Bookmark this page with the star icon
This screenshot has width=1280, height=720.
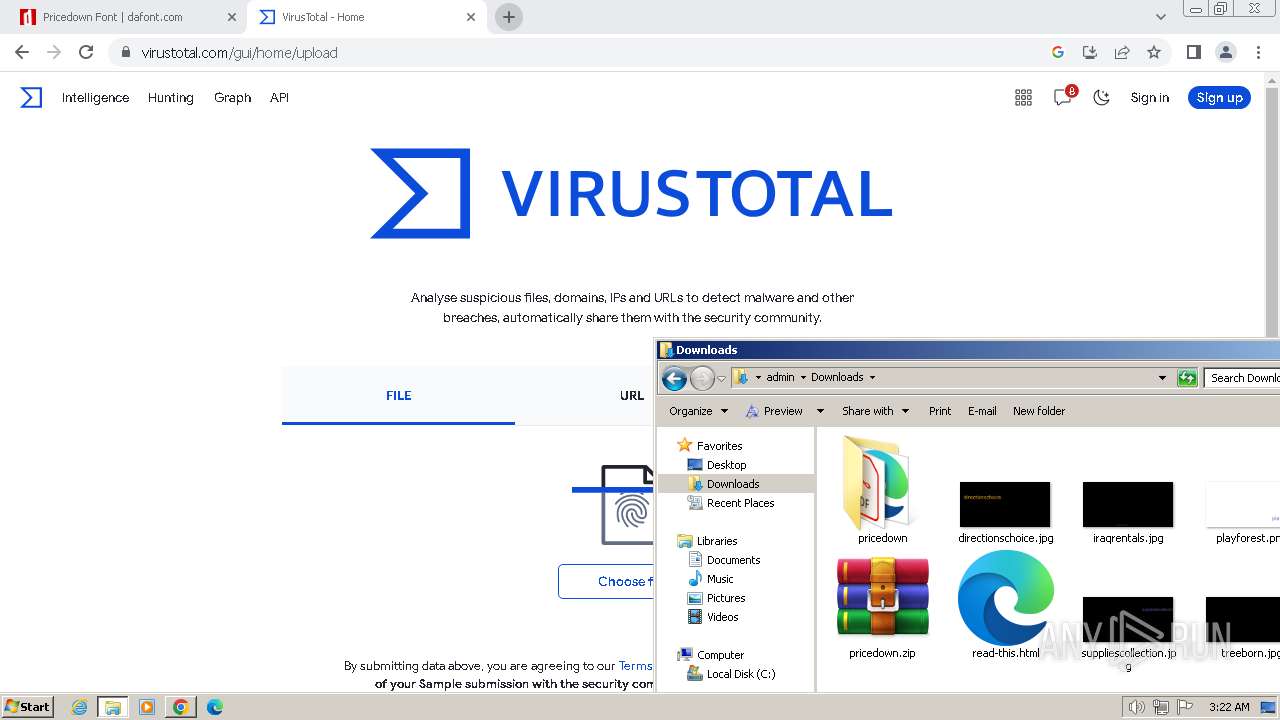pos(1154,52)
